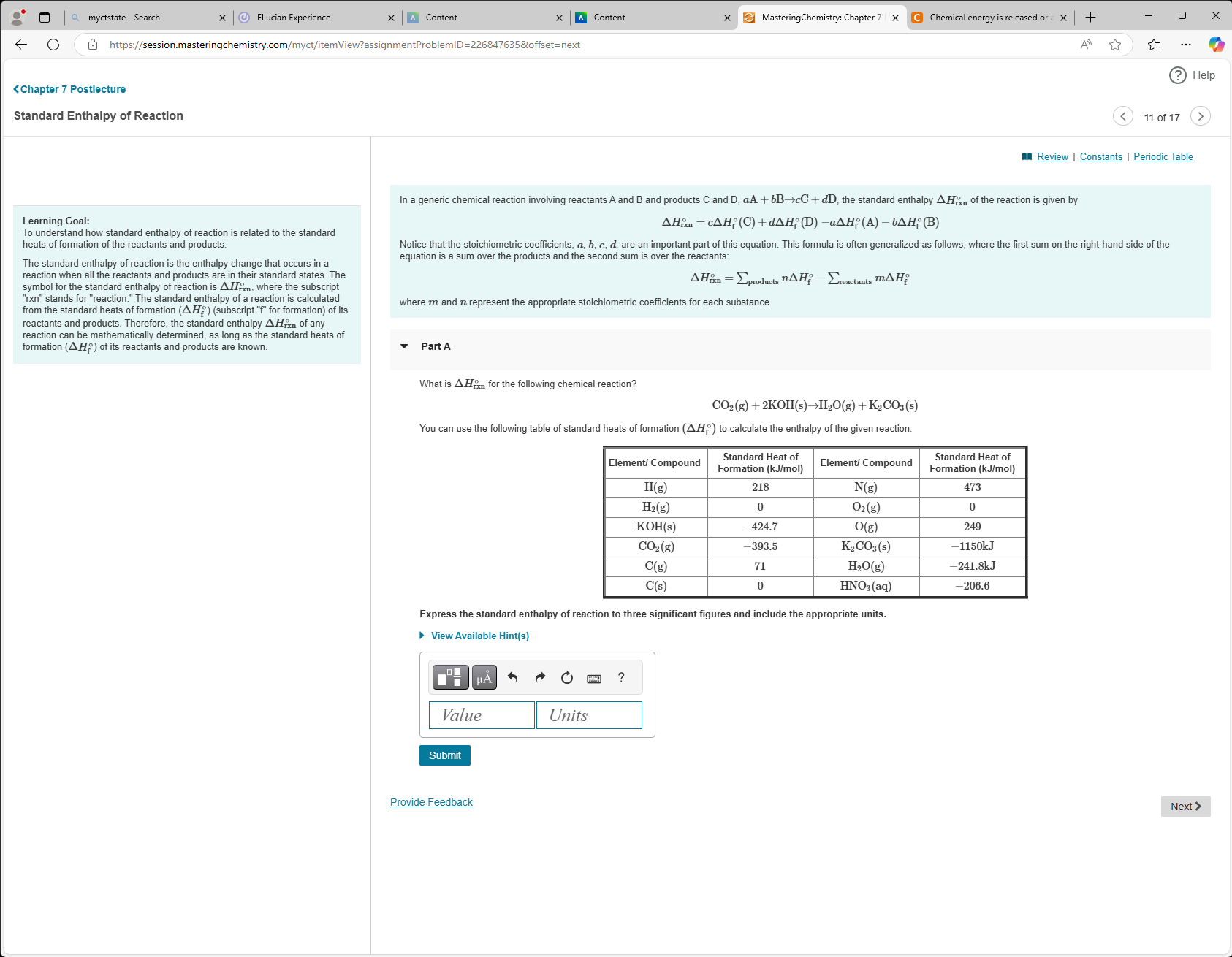
Task: Refresh the page with the reload icon
Action: click(53, 45)
